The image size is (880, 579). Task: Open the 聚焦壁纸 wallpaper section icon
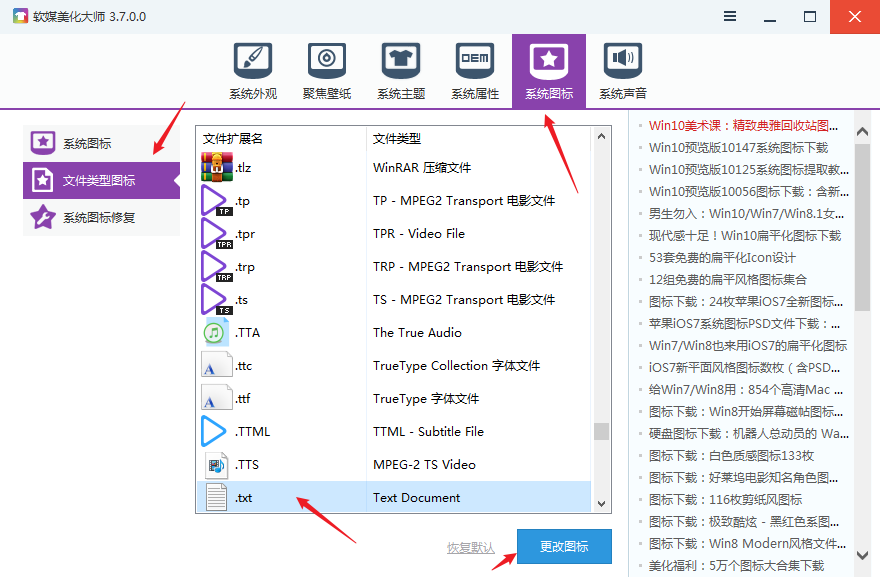[326, 61]
